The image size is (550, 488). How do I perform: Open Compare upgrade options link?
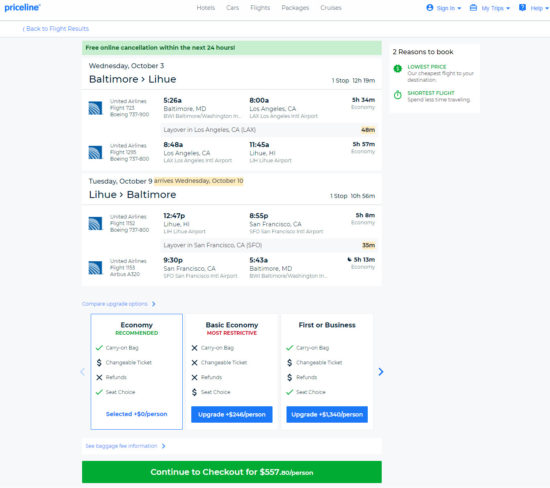115,304
